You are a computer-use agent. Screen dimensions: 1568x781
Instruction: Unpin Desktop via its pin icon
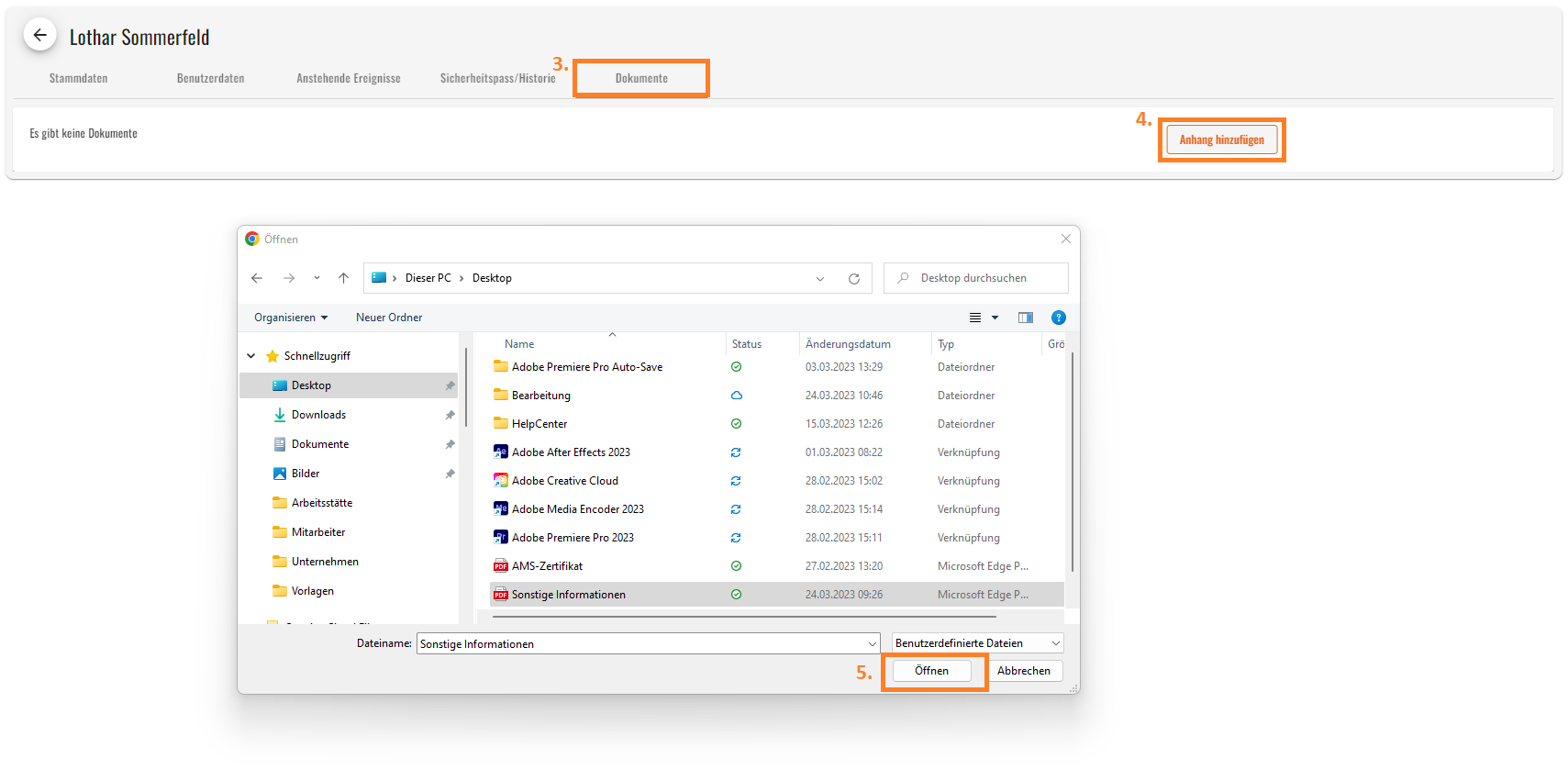450,386
